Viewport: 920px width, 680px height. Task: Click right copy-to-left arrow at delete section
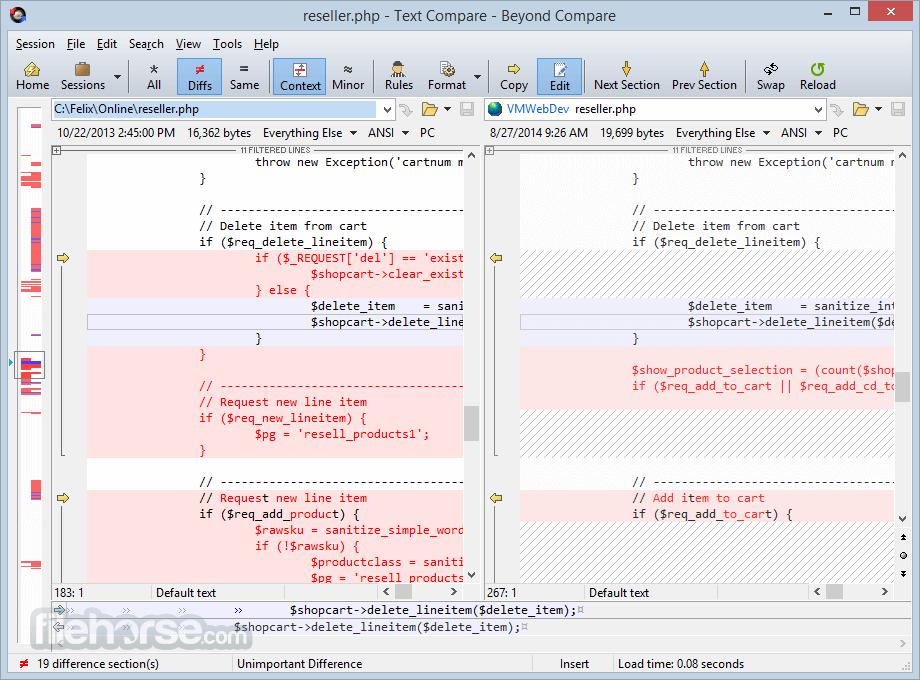[x=496, y=258]
